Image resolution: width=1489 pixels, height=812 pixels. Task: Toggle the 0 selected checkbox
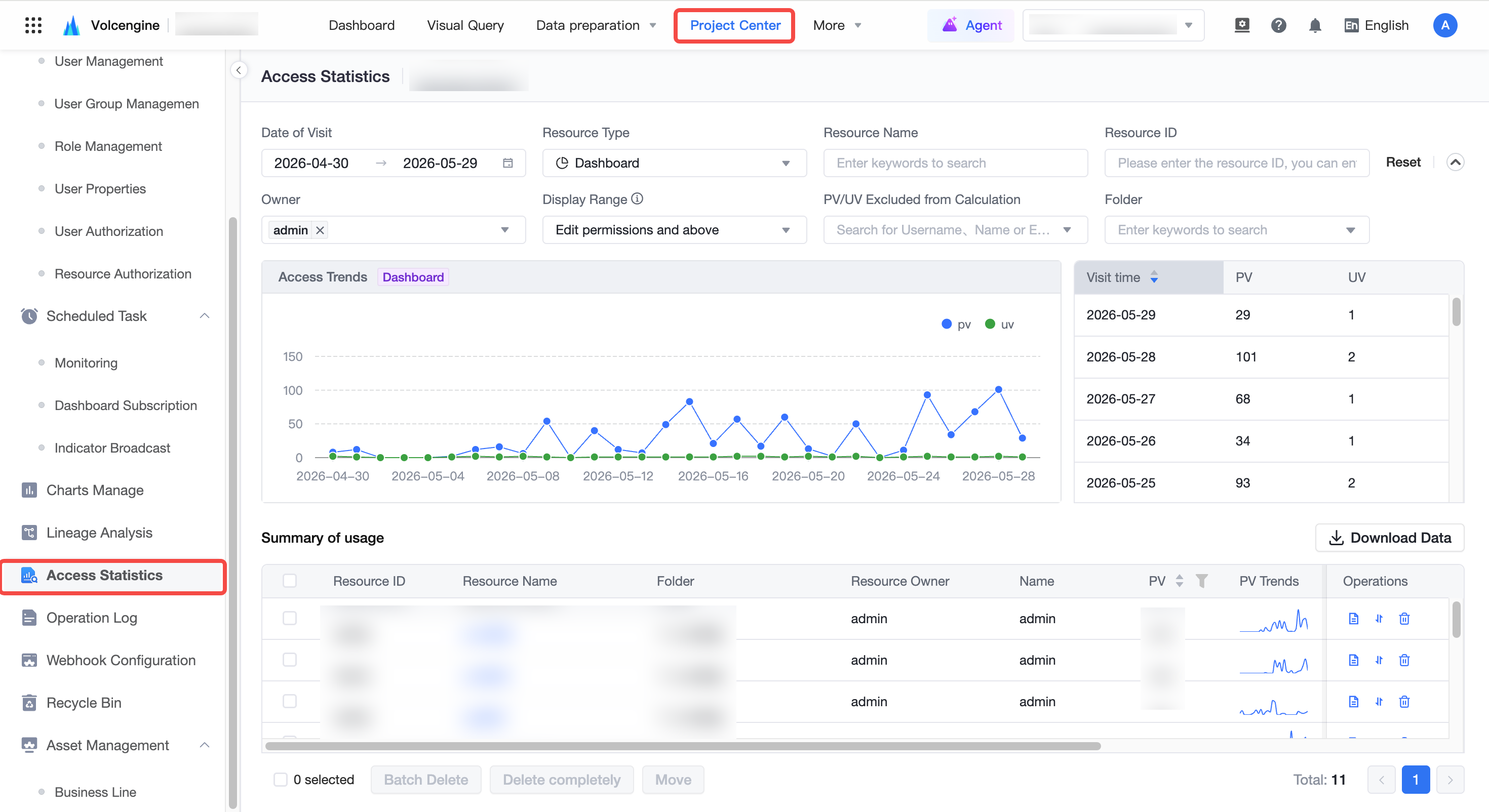click(281, 780)
